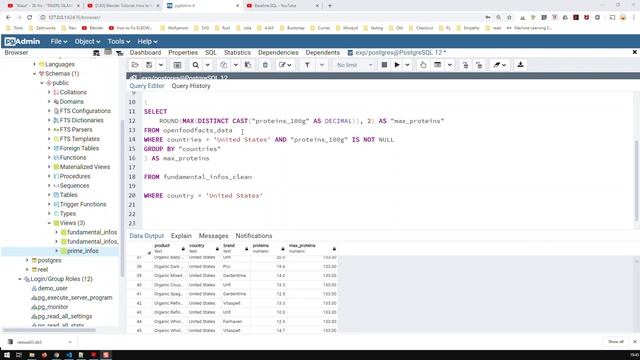Image resolution: width=640 pixels, height=360 pixels.
Task: Open the Explain options dropdown
Action: (x=449, y=65)
